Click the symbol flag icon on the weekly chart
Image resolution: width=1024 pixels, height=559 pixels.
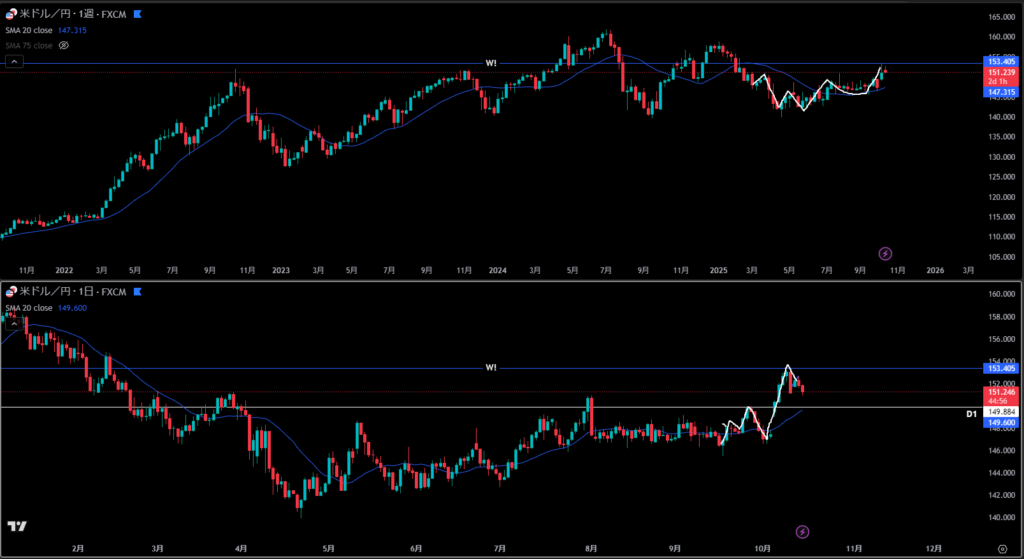coord(137,16)
